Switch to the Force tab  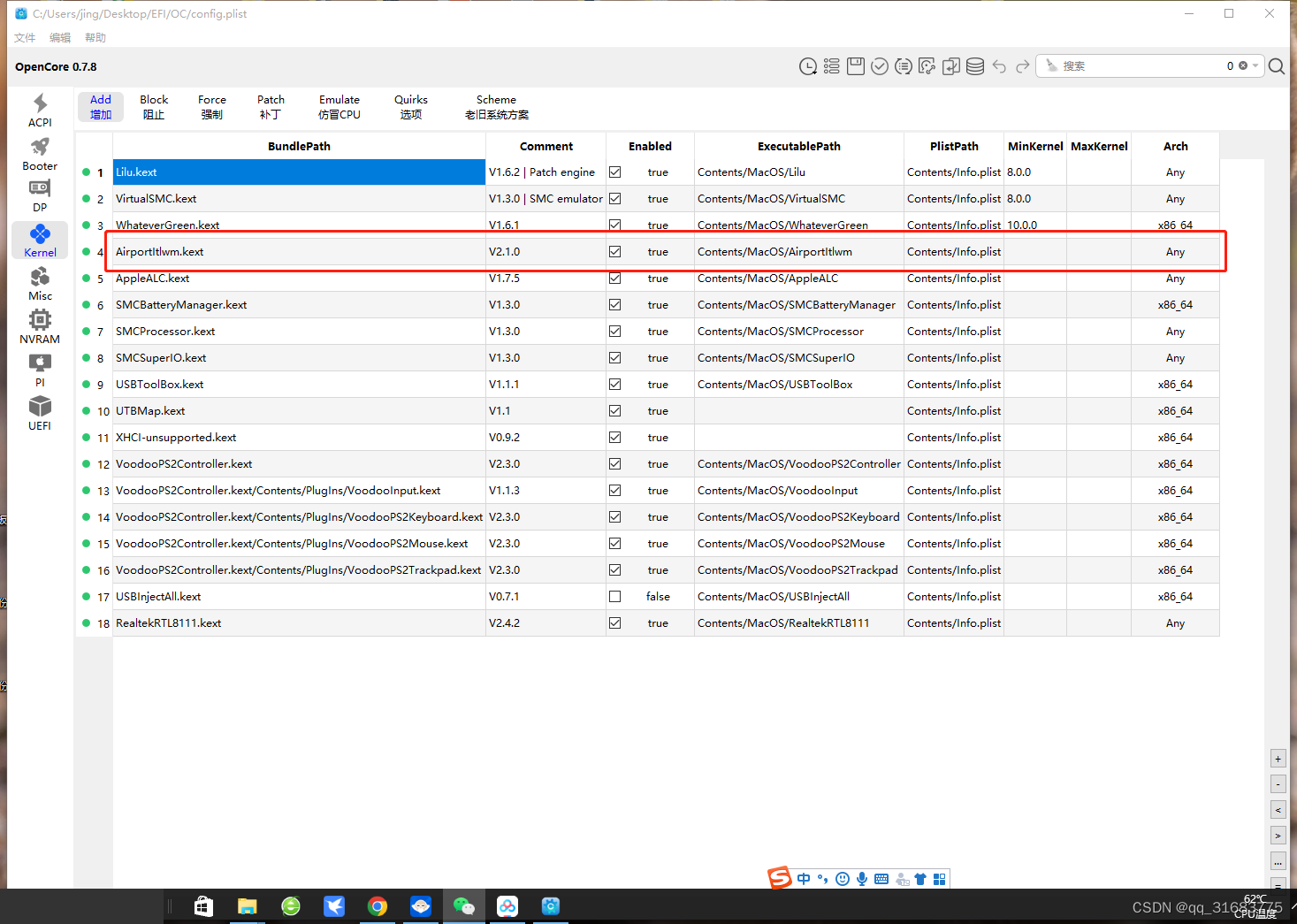[212, 107]
